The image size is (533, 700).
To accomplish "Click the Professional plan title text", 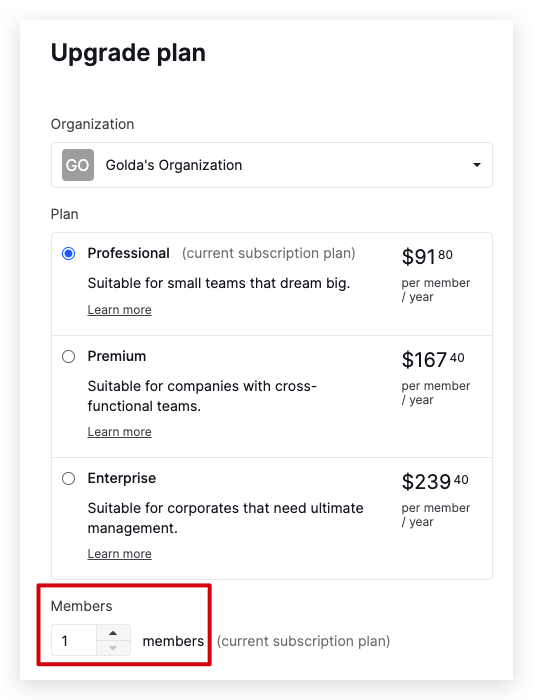I will (x=129, y=253).
